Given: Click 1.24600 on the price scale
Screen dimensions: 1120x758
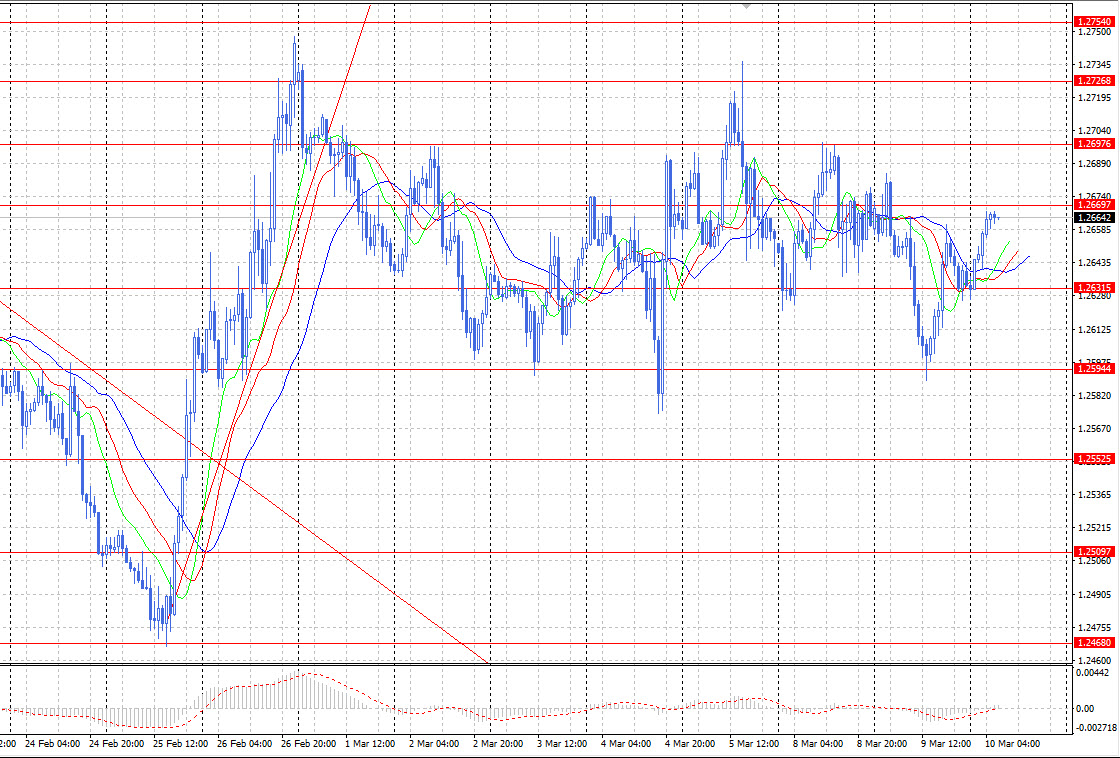Looking at the screenshot, I should [1094, 661].
